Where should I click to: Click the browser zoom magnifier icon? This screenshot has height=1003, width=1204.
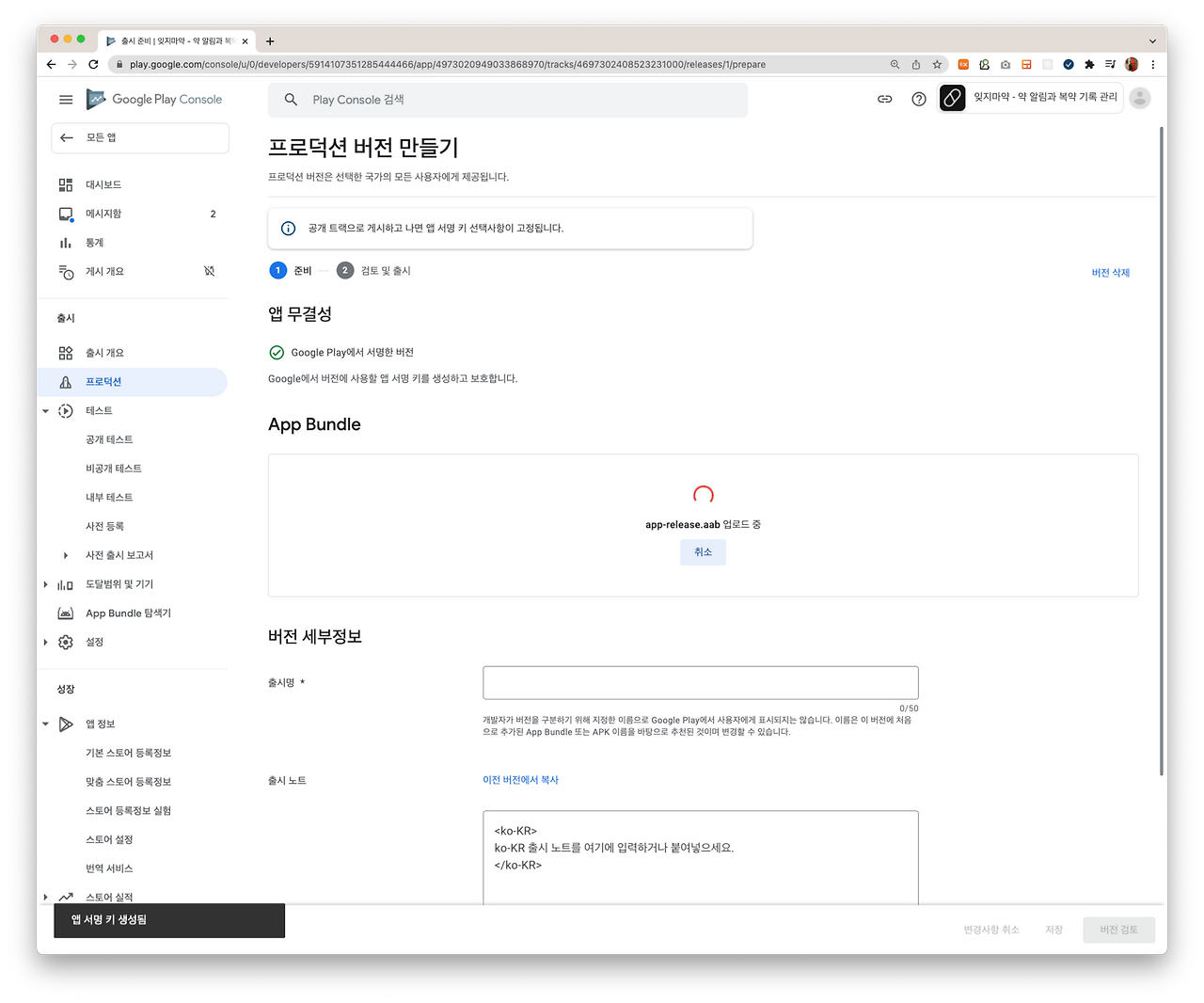(895, 65)
